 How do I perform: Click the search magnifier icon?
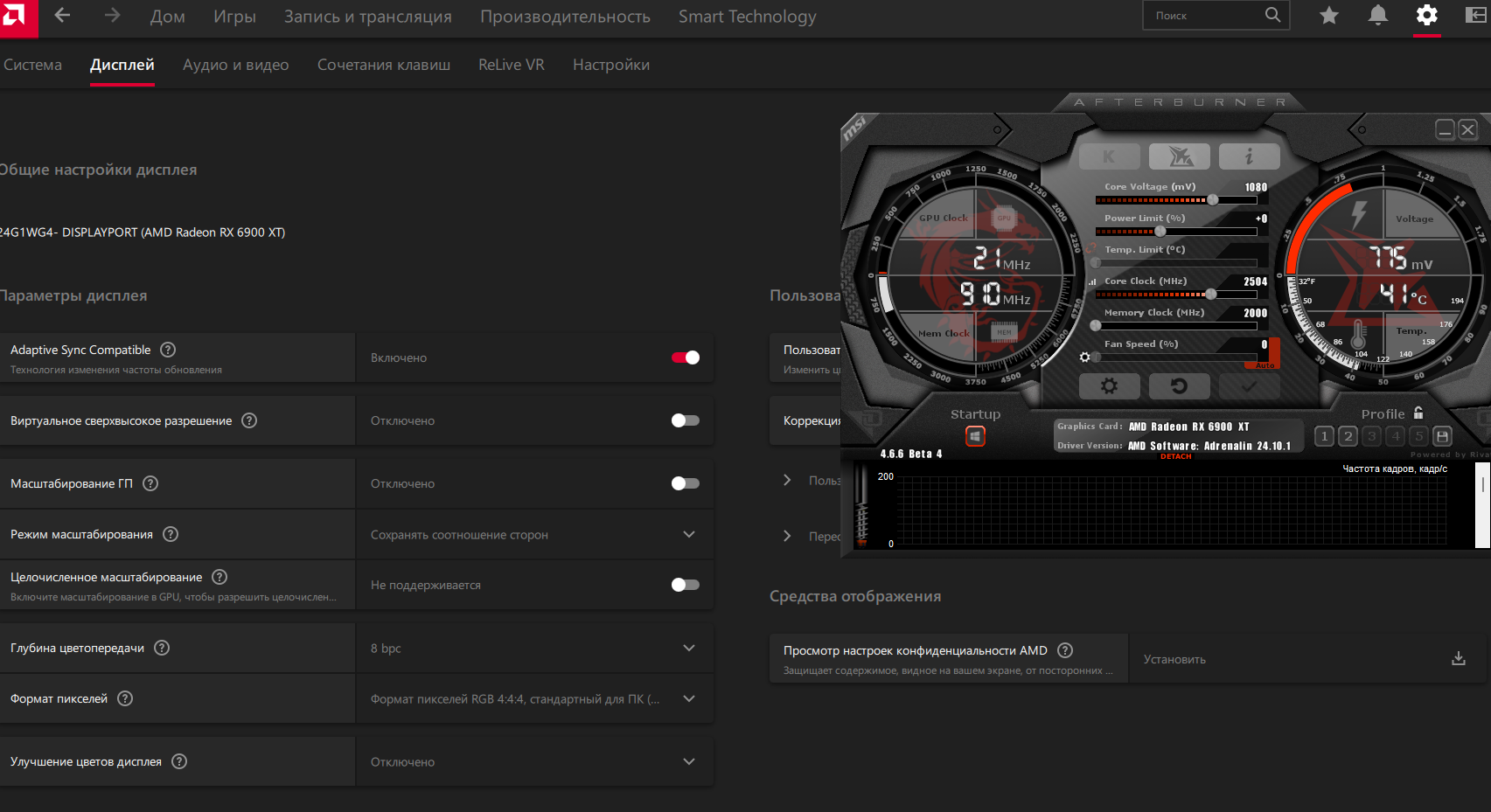[x=1272, y=15]
